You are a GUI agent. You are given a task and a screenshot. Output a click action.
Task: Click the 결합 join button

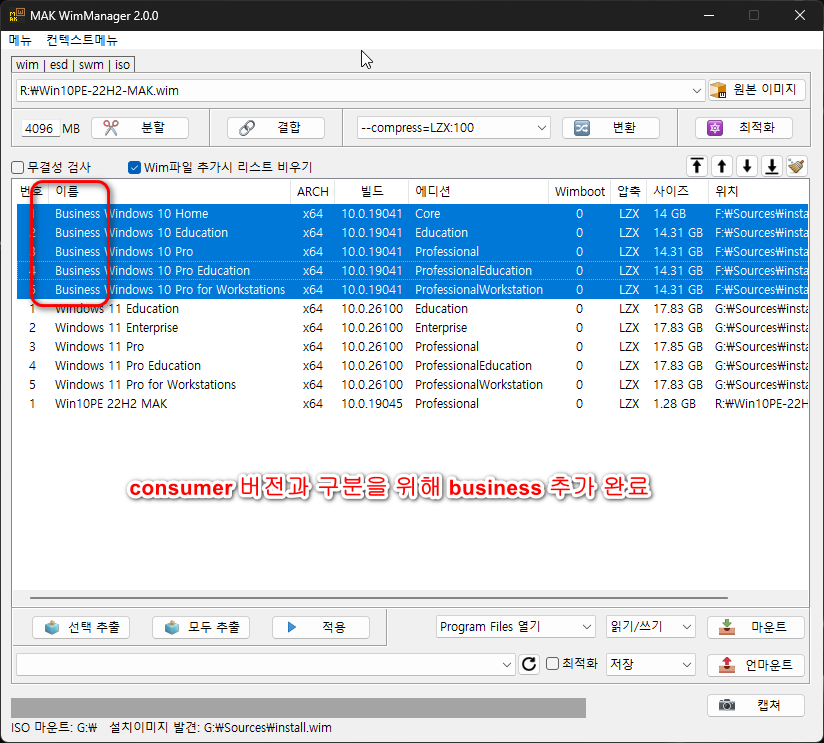pyautogui.click(x=276, y=128)
